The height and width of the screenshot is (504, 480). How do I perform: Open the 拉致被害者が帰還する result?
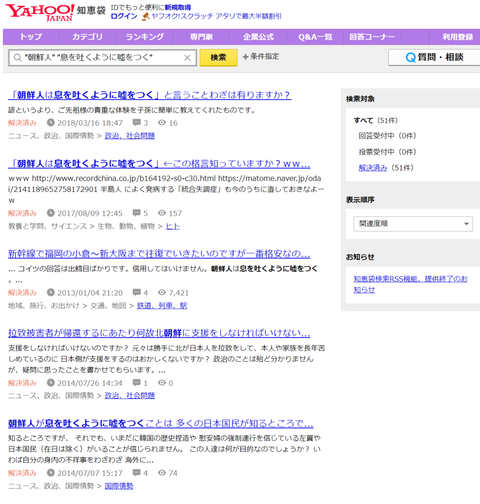159,333
